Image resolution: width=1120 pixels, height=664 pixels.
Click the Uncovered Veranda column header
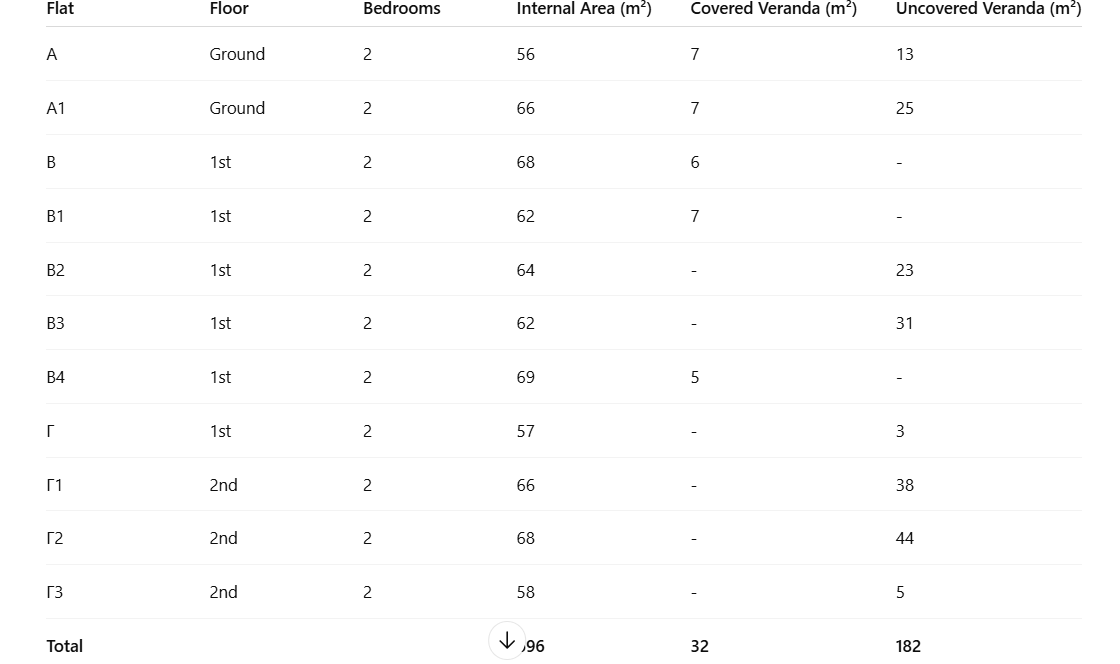click(987, 9)
